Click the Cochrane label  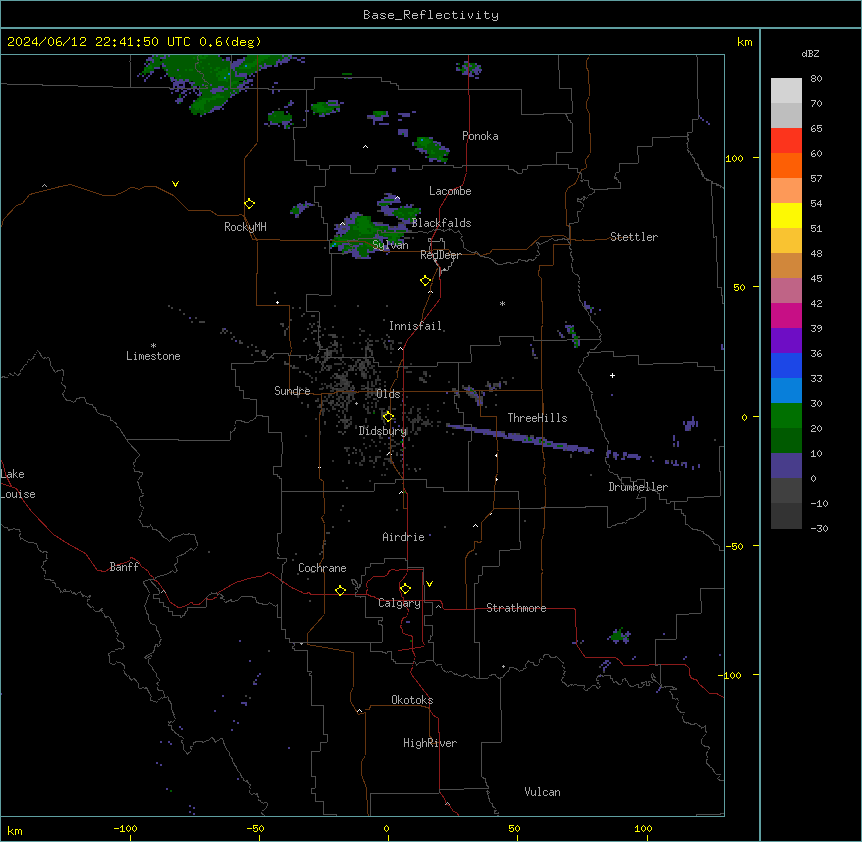[322, 568]
